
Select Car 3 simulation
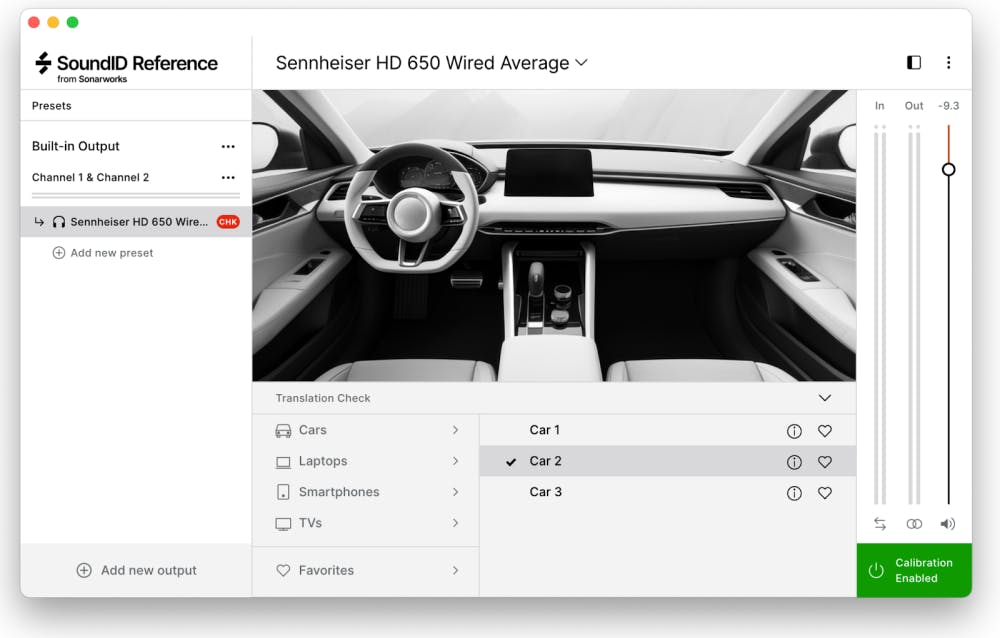[667, 492]
